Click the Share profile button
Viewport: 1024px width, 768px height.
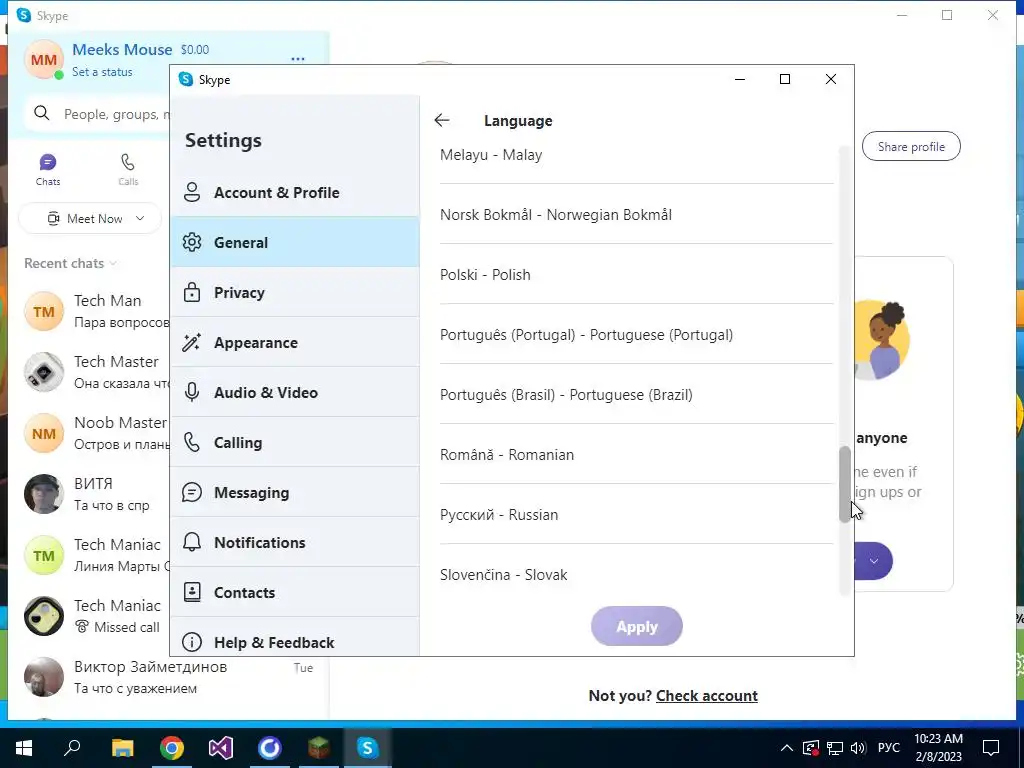[911, 146]
